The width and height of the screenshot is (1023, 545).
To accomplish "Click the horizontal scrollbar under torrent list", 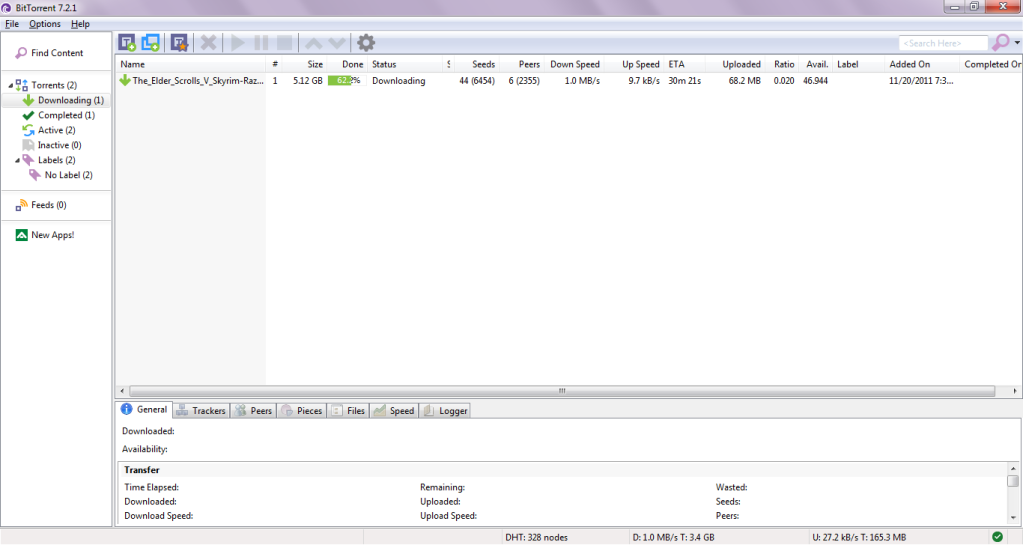I will 562,391.
